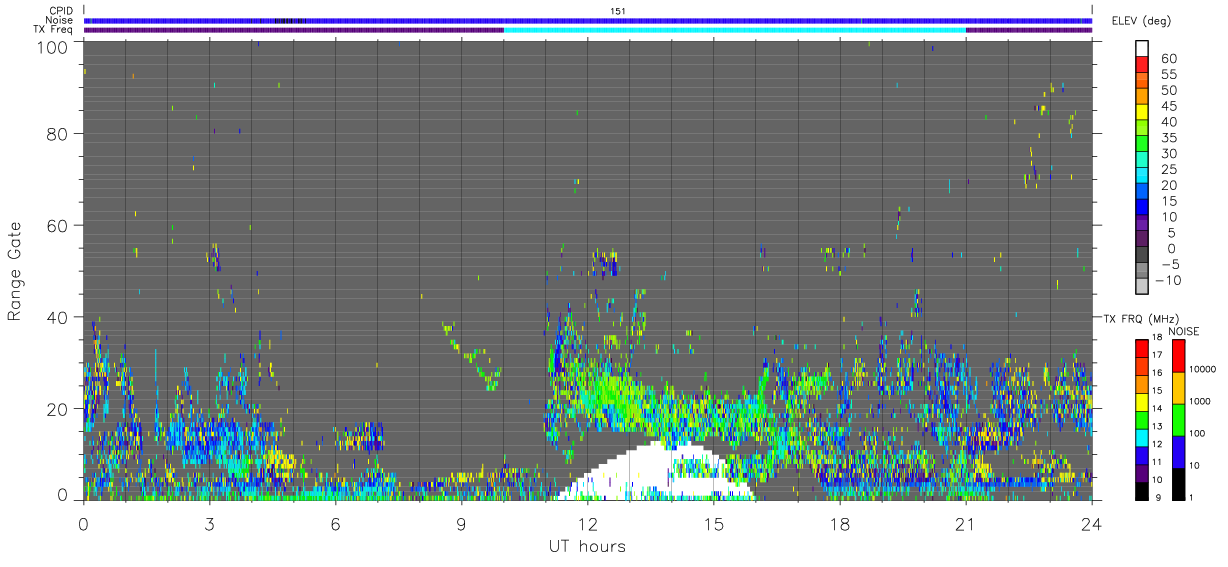Pick the yellow segment of NOISE color bar
1228x567 pixels.
point(1177,388)
